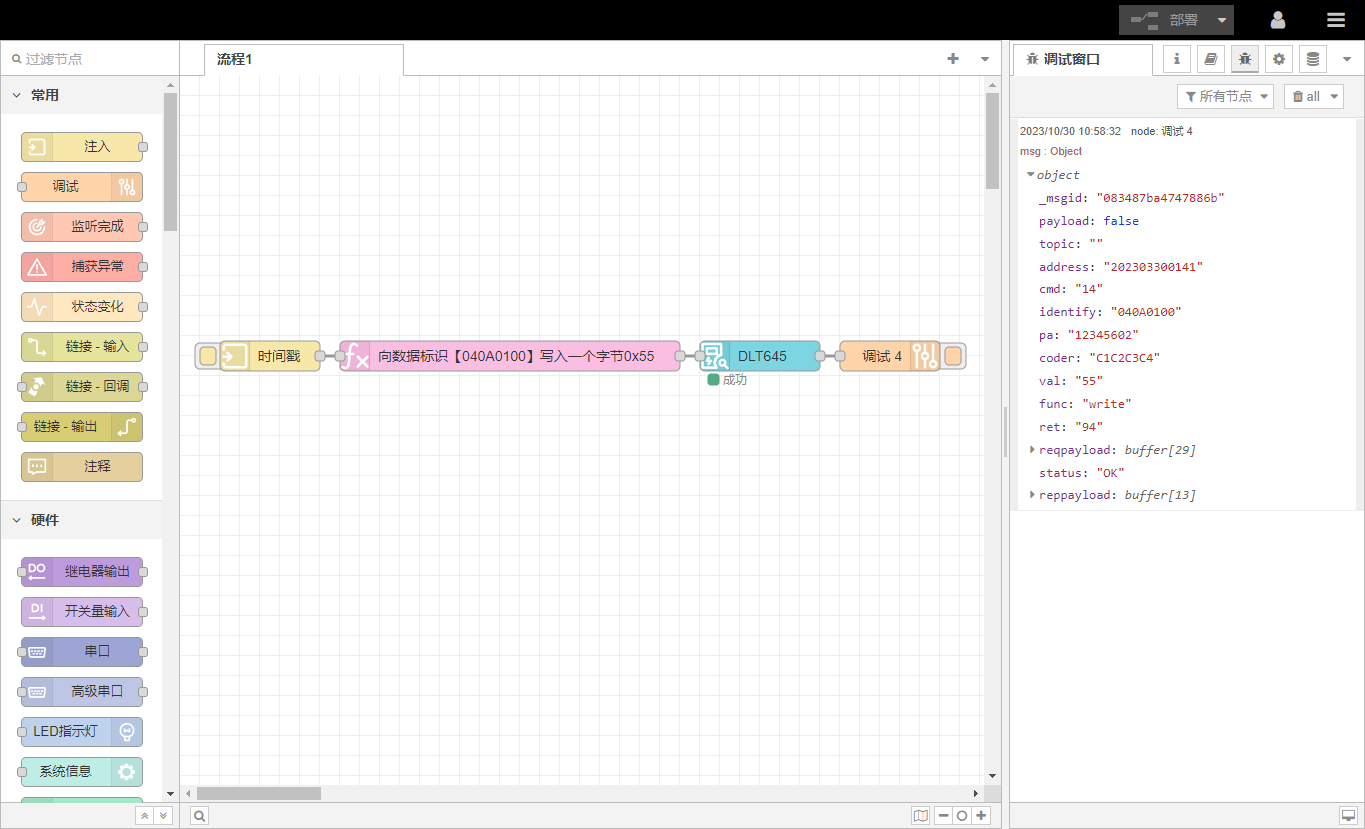The width and height of the screenshot is (1365, 829).
Task: Toggle the navigator map icon
Action: (920, 816)
